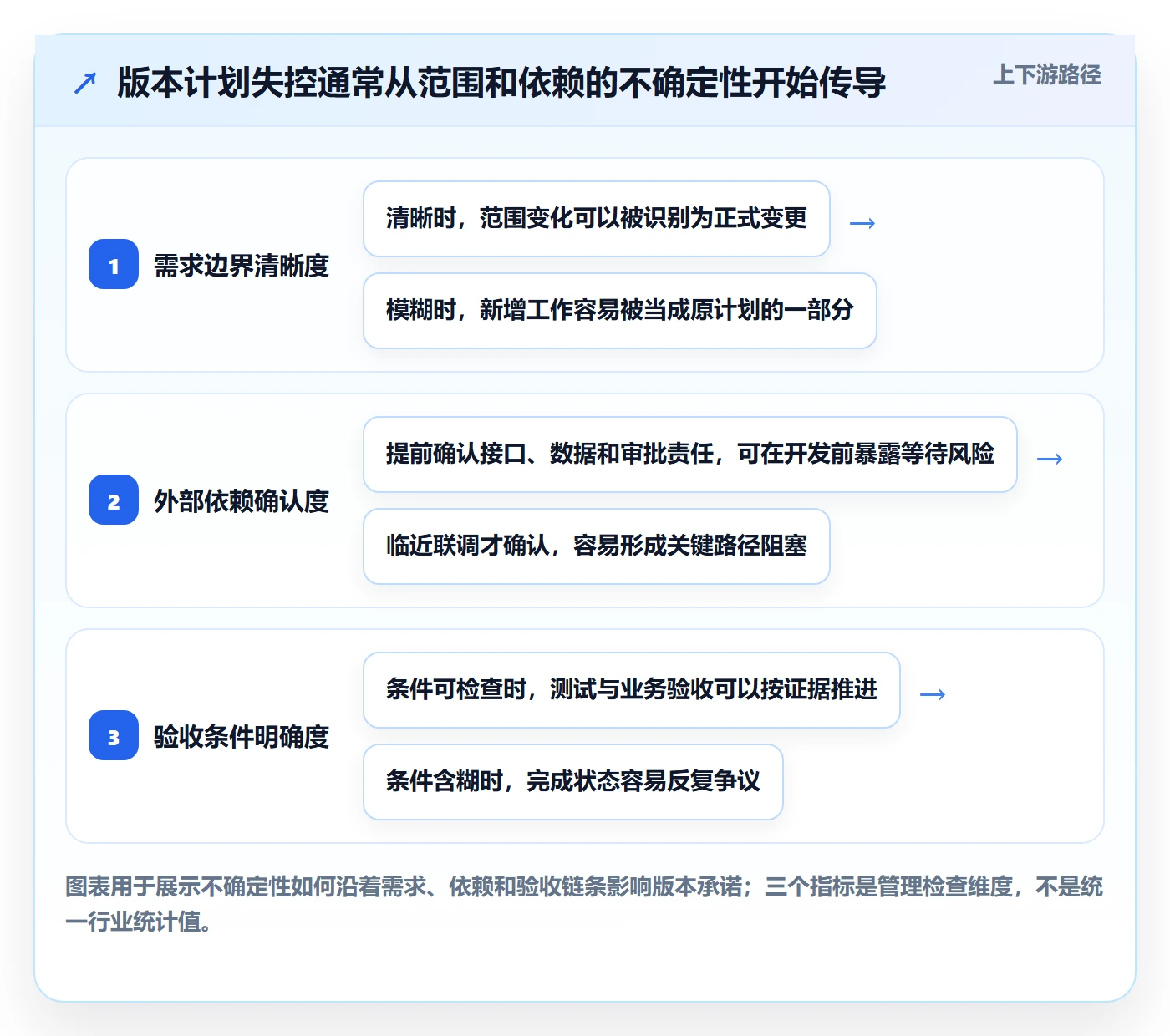This screenshot has height=1036, width=1170.
Task: Click the arrow after 清晰时，范围变化可以被识别为正式变更
Action: tap(862, 223)
